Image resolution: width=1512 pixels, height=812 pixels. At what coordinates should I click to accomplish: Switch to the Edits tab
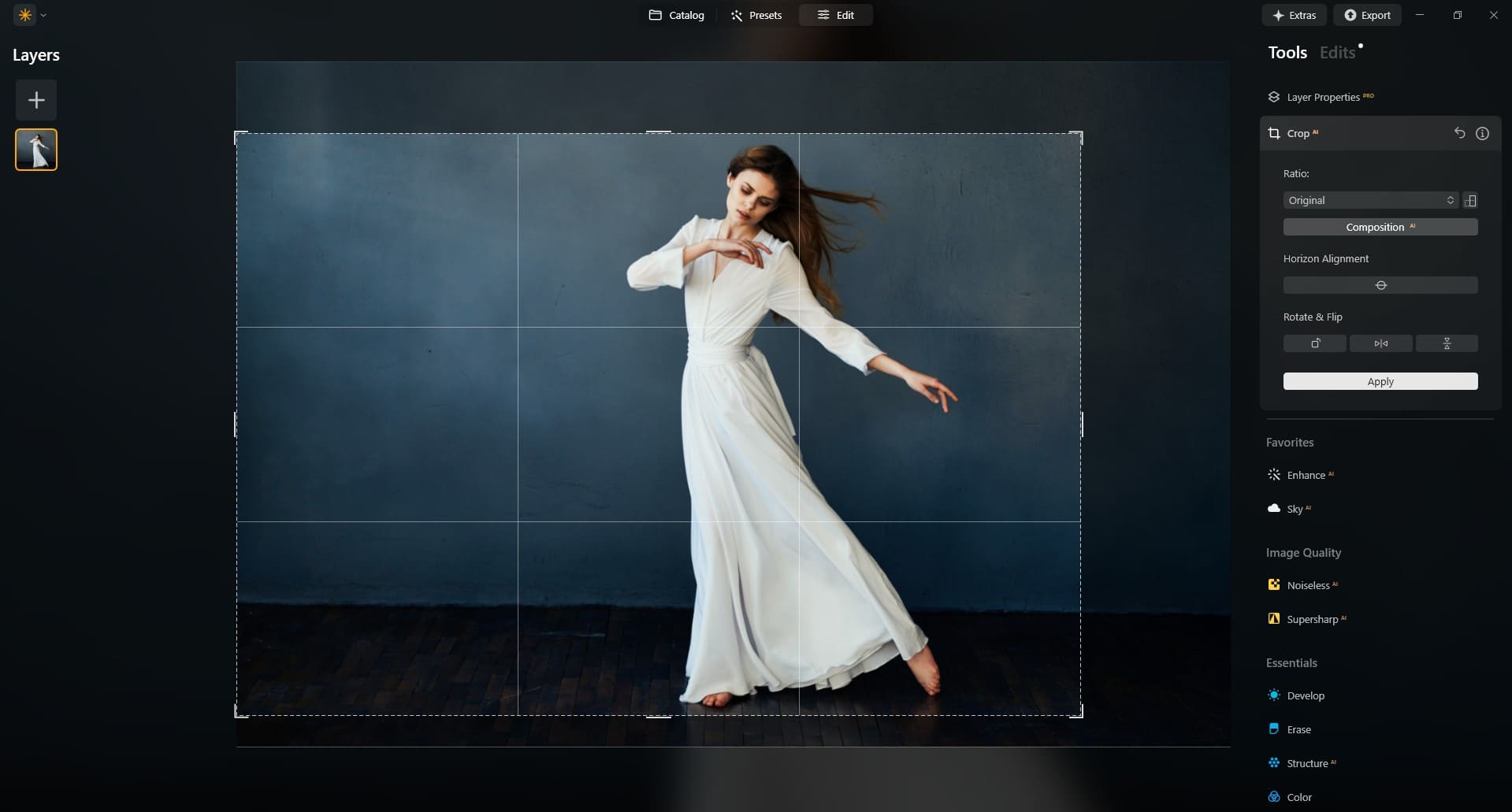click(1337, 52)
